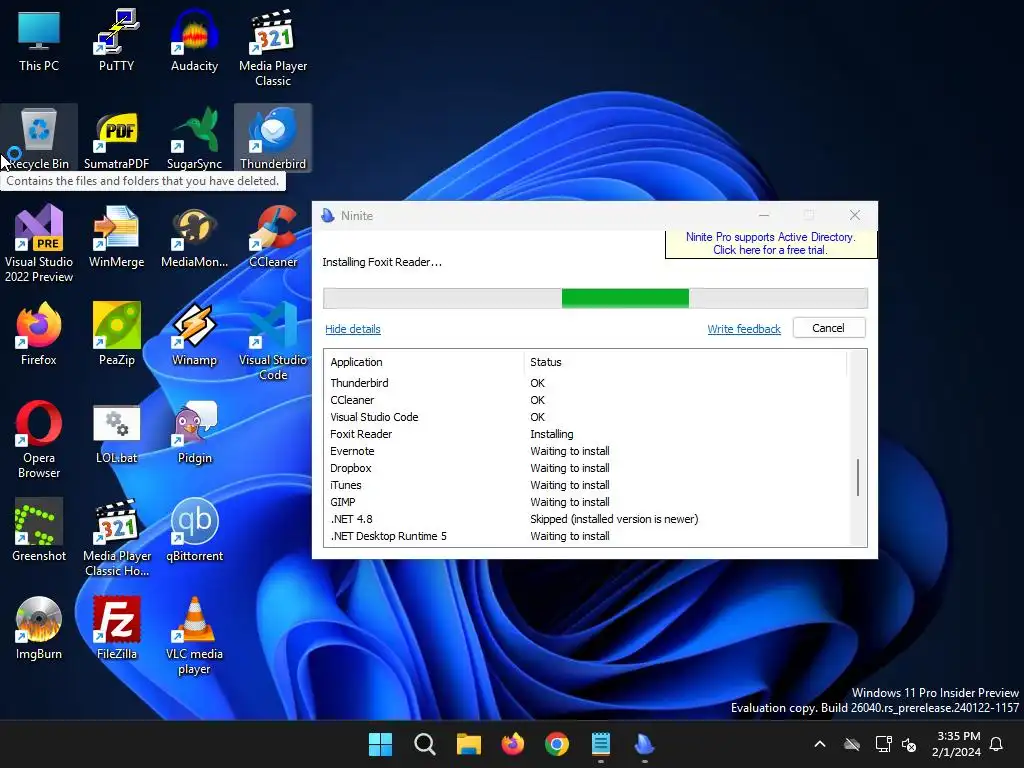Screen dimensions: 1024x768
Task: Select the ImgBurn desktop icon
Action: coord(39,628)
